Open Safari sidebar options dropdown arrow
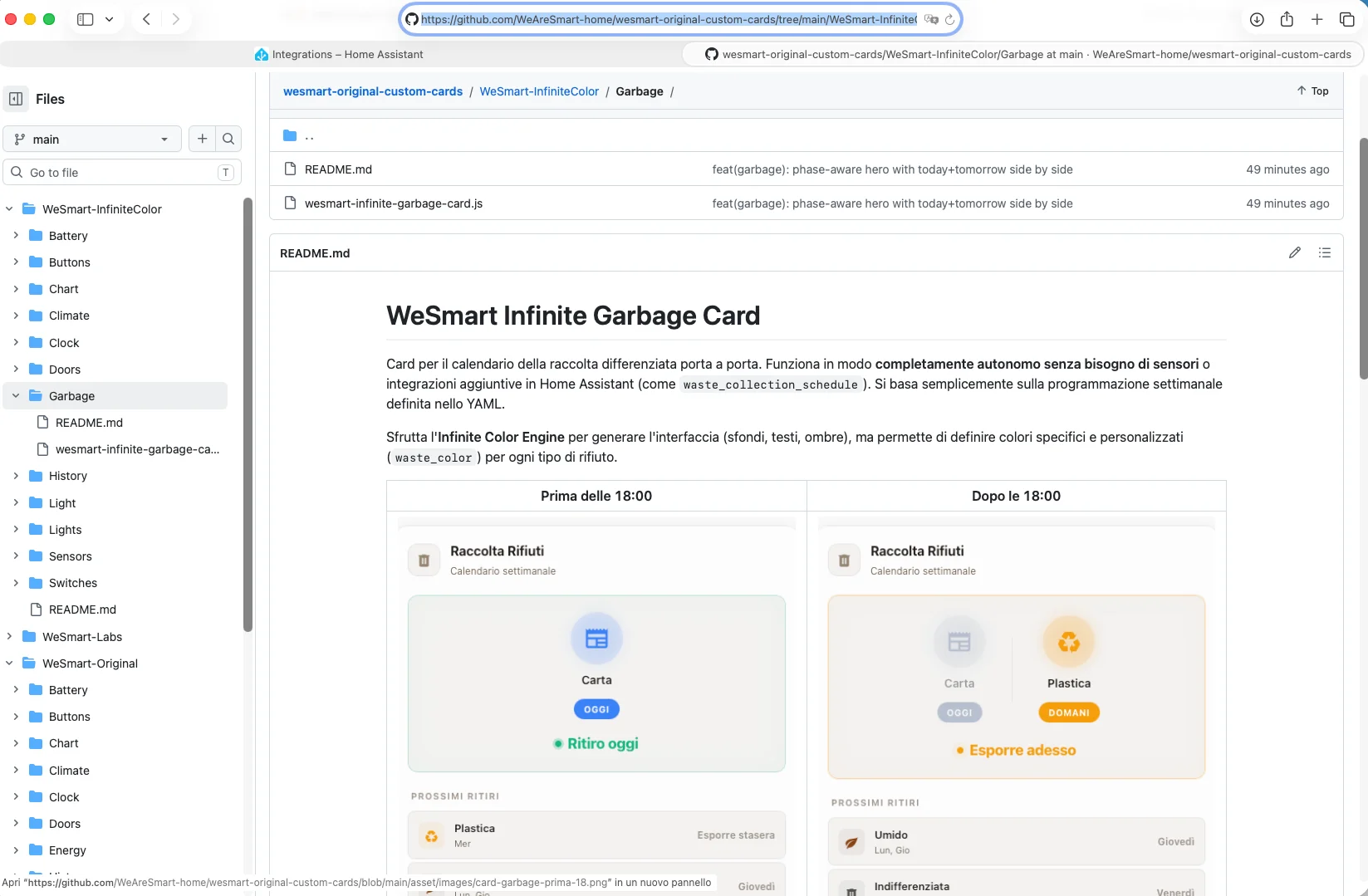This screenshot has height=896, width=1368. point(109,19)
